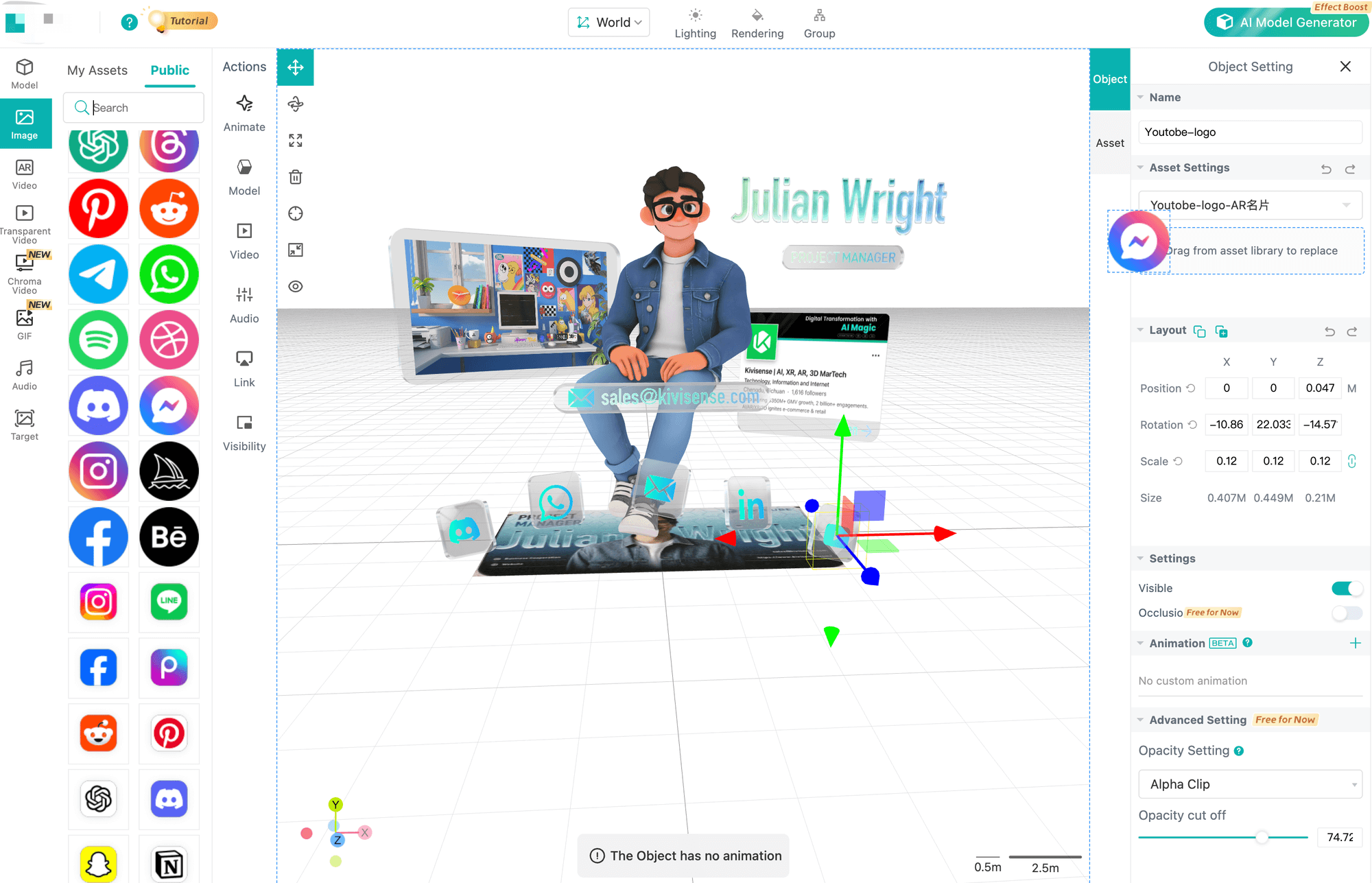Switch to the Asset tab beside Object

(x=1109, y=143)
